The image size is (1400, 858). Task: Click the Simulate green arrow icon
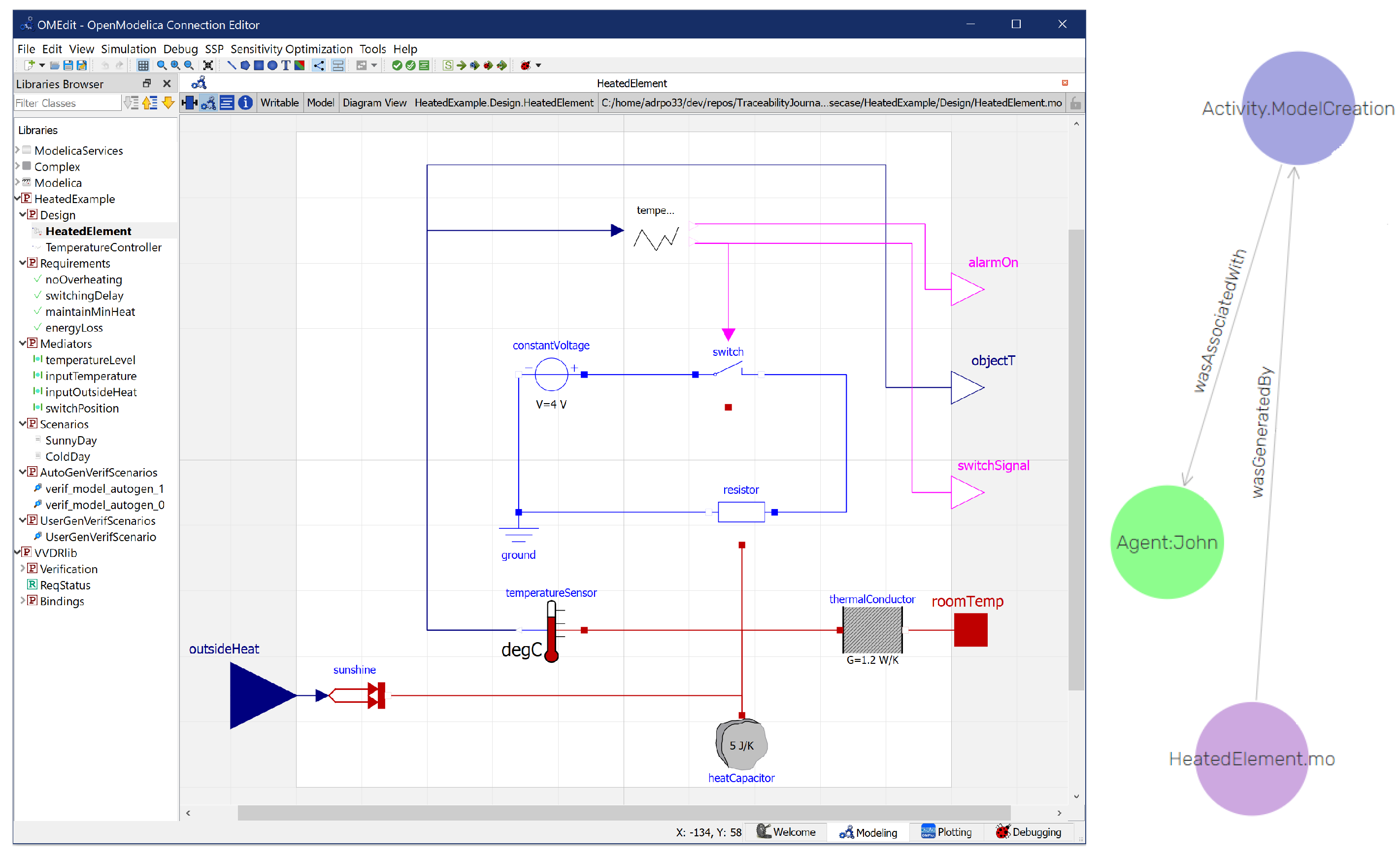point(462,66)
